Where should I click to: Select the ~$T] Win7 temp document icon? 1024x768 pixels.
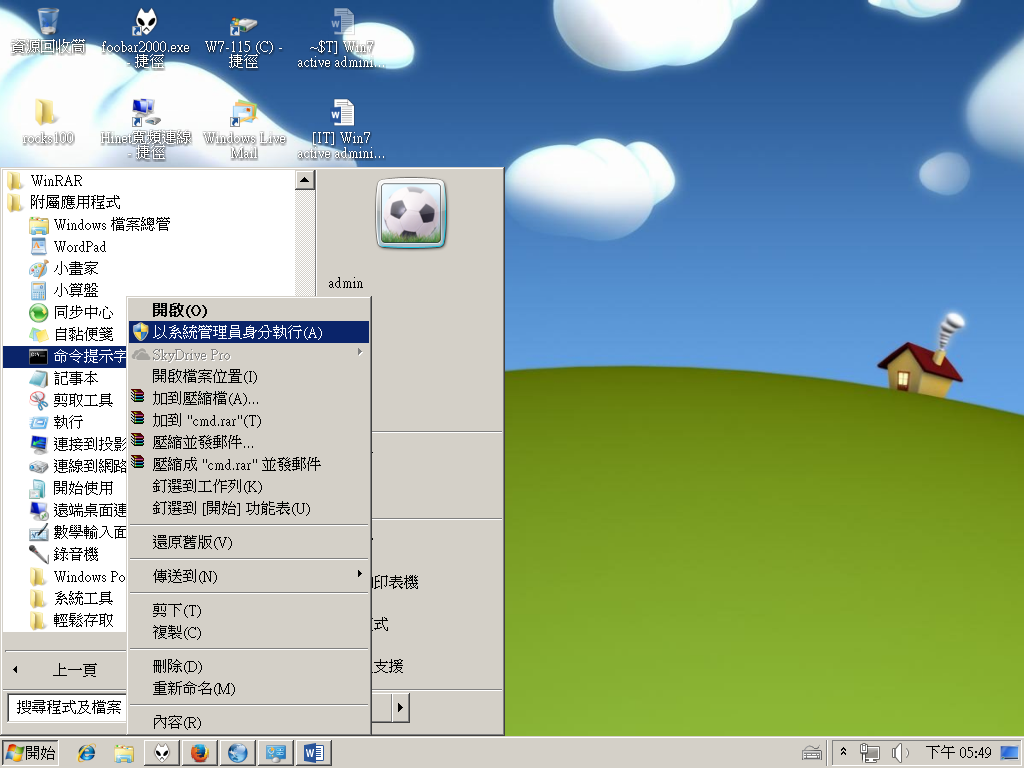coord(342,38)
